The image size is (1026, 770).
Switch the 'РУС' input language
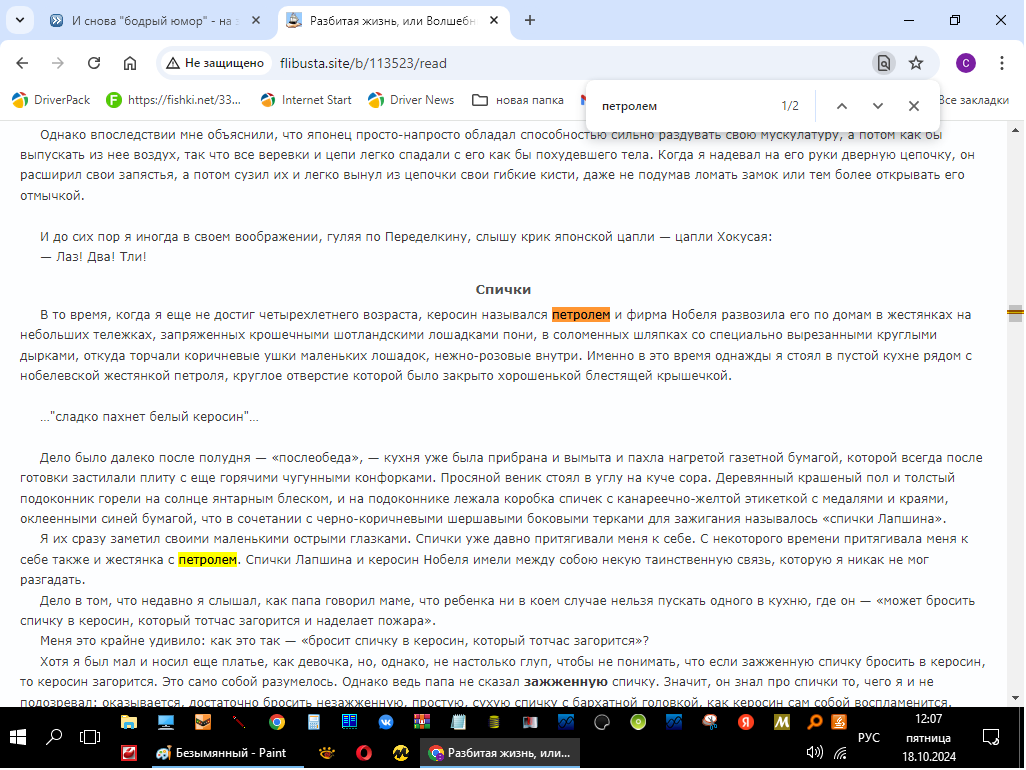coord(869,737)
